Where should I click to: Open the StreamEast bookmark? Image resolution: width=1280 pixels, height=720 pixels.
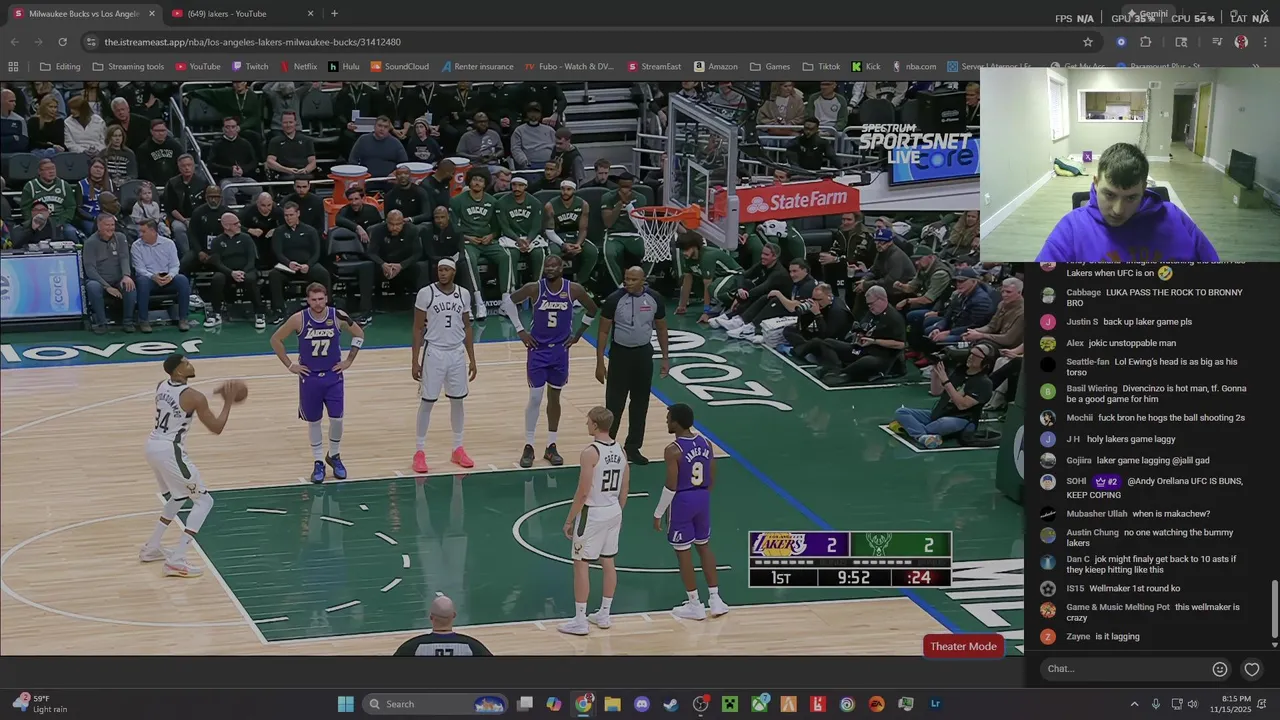[x=655, y=67]
